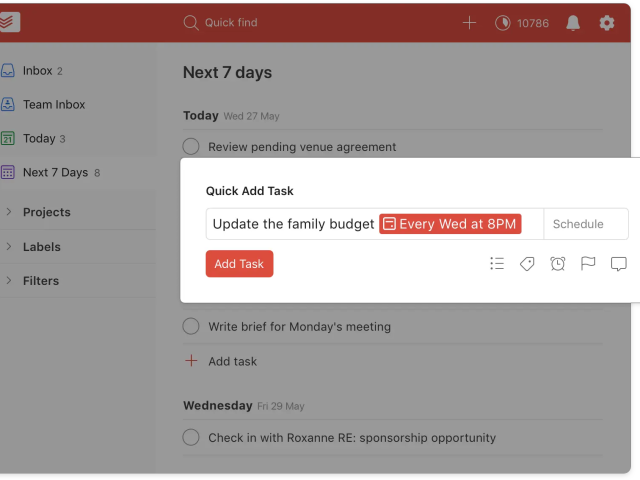Image resolution: width=640 pixels, height=480 pixels.
Task: Expand the Filters section chevron
Action: [x=9, y=280]
